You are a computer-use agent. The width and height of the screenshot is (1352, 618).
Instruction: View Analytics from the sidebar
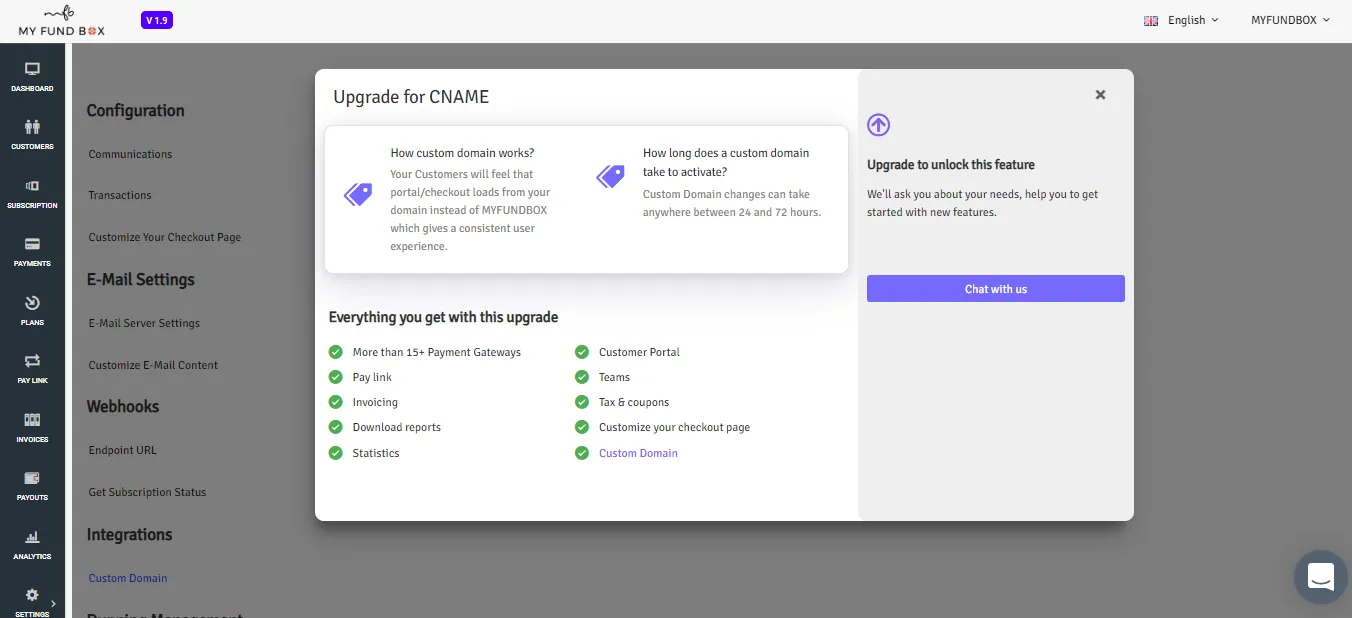[32, 544]
